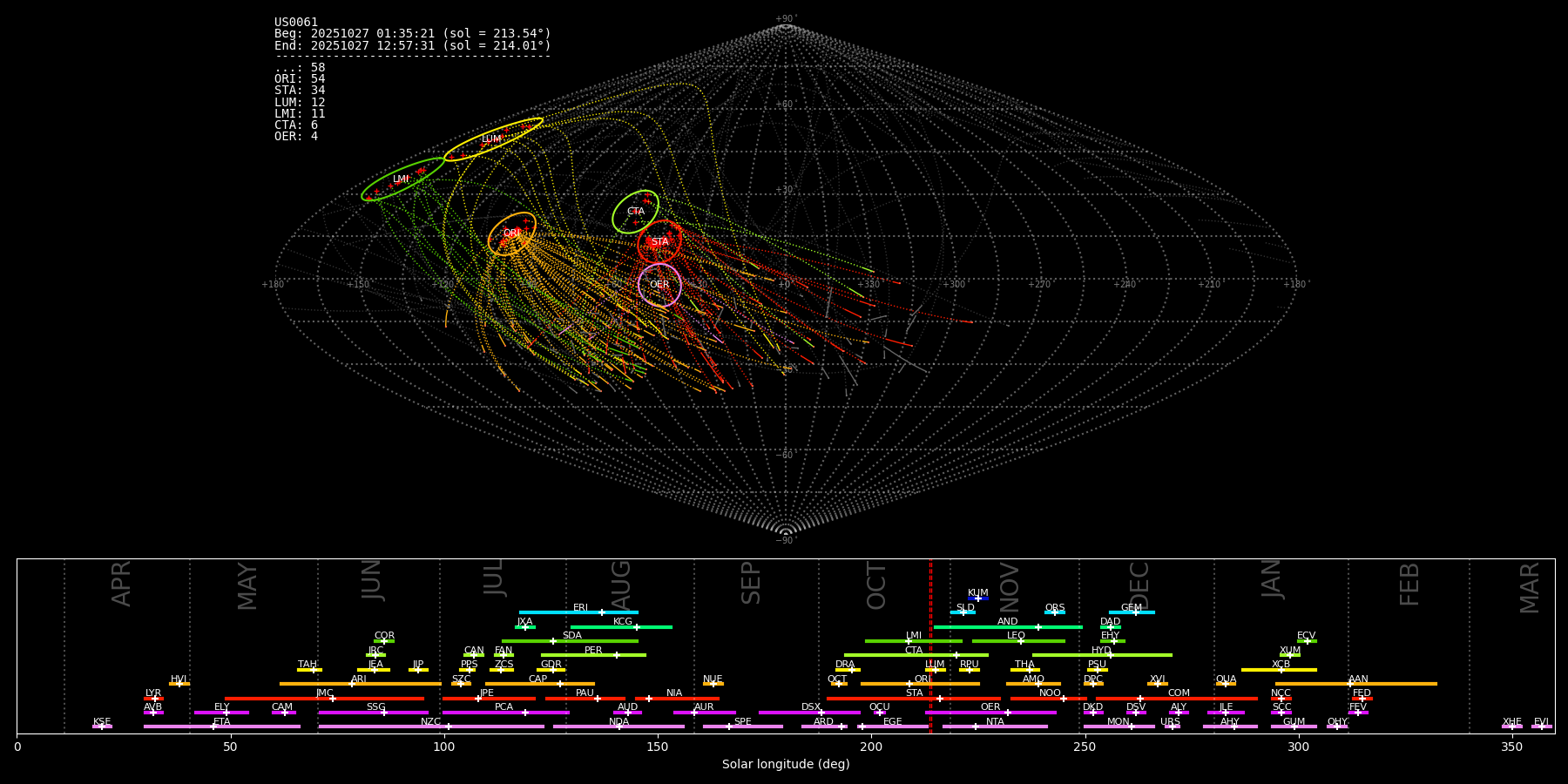Screen dimensions: 1568x784
Task: Click the legend entry 'ORI: 54'
Action: click(x=300, y=79)
